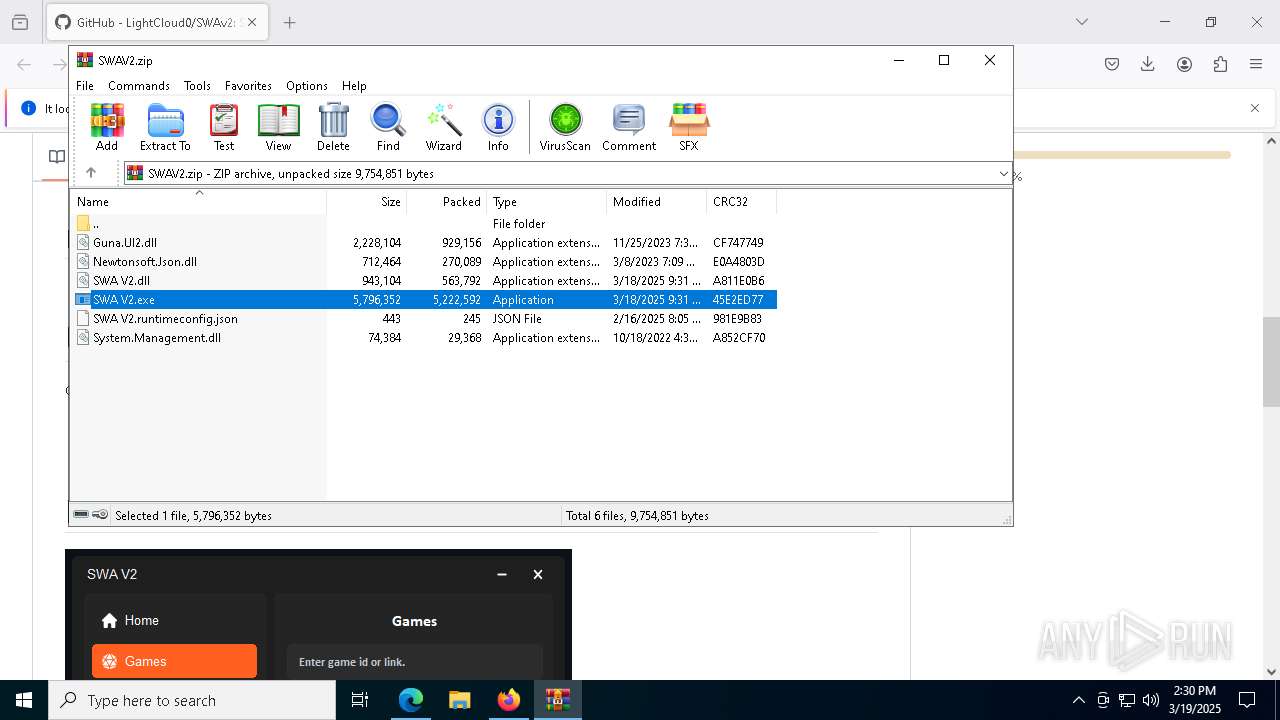The image size is (1280, 720).
Task: Sort list by Modified column header
Action: [x=657, y=201]
